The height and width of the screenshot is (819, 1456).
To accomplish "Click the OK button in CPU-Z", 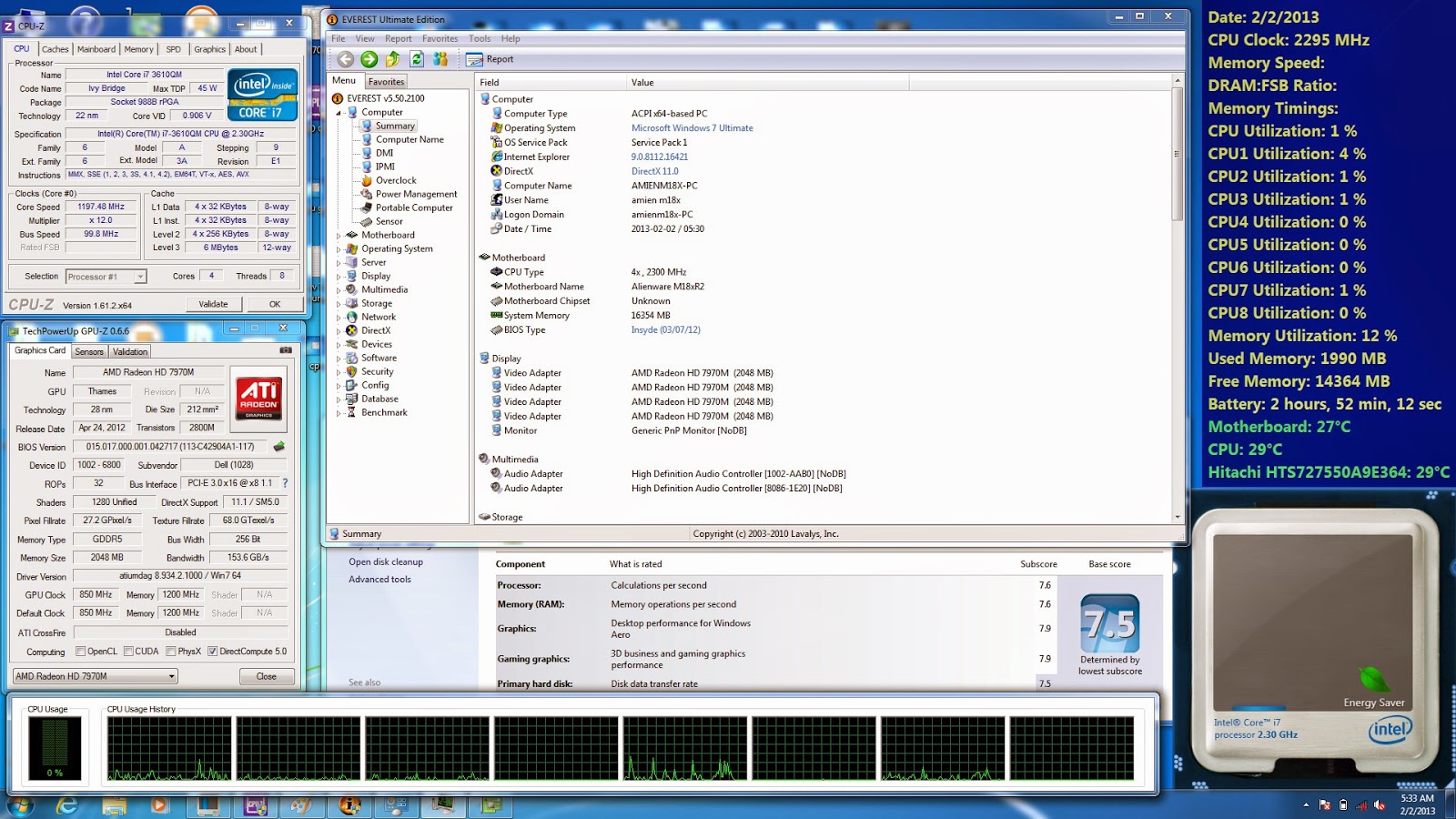I will click(x=275, y=304).
